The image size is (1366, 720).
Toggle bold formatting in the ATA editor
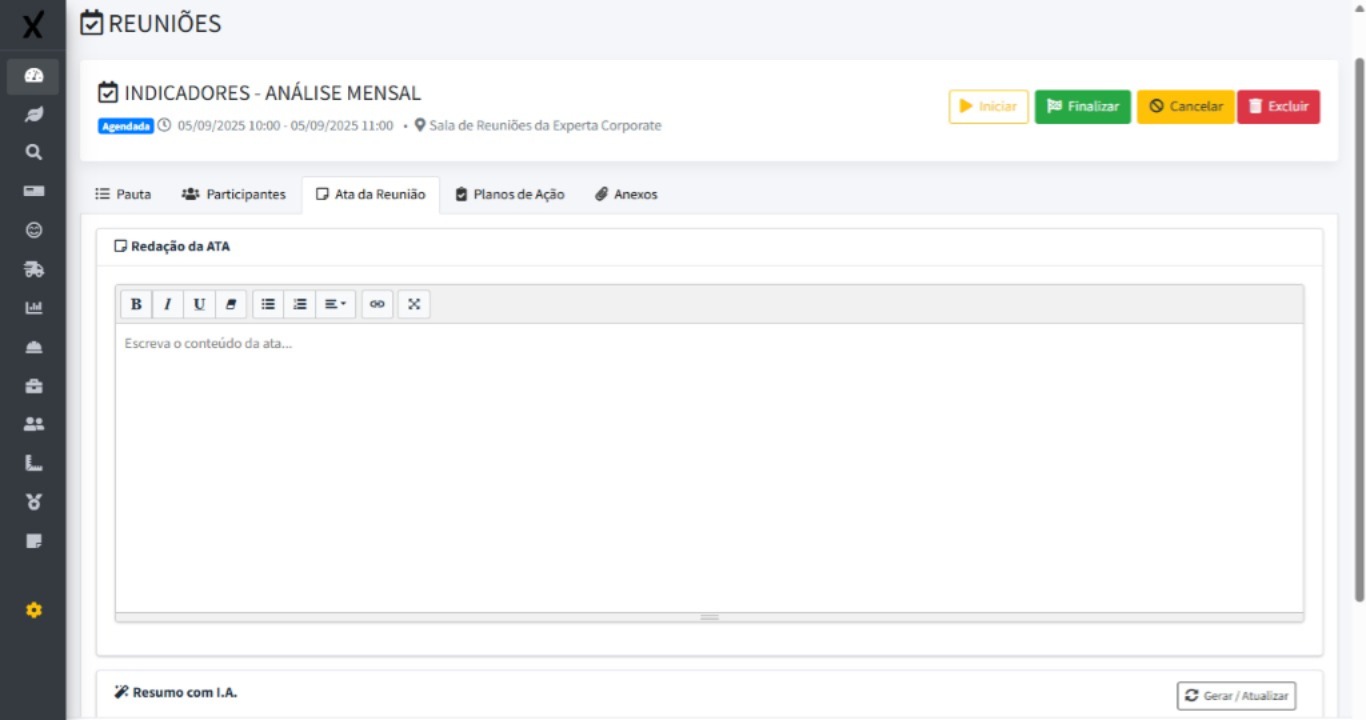point(135,304)
